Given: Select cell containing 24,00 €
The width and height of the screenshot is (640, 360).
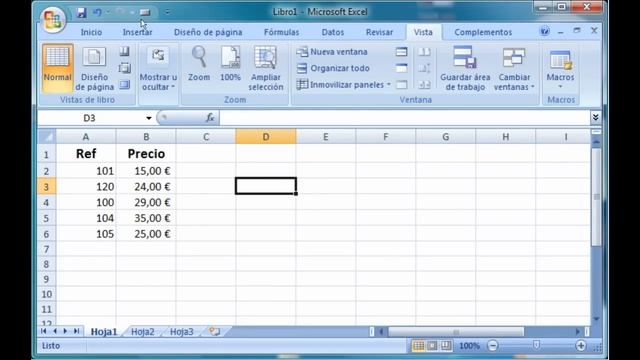Looking at the screenshot, I should tap(146, 187).
